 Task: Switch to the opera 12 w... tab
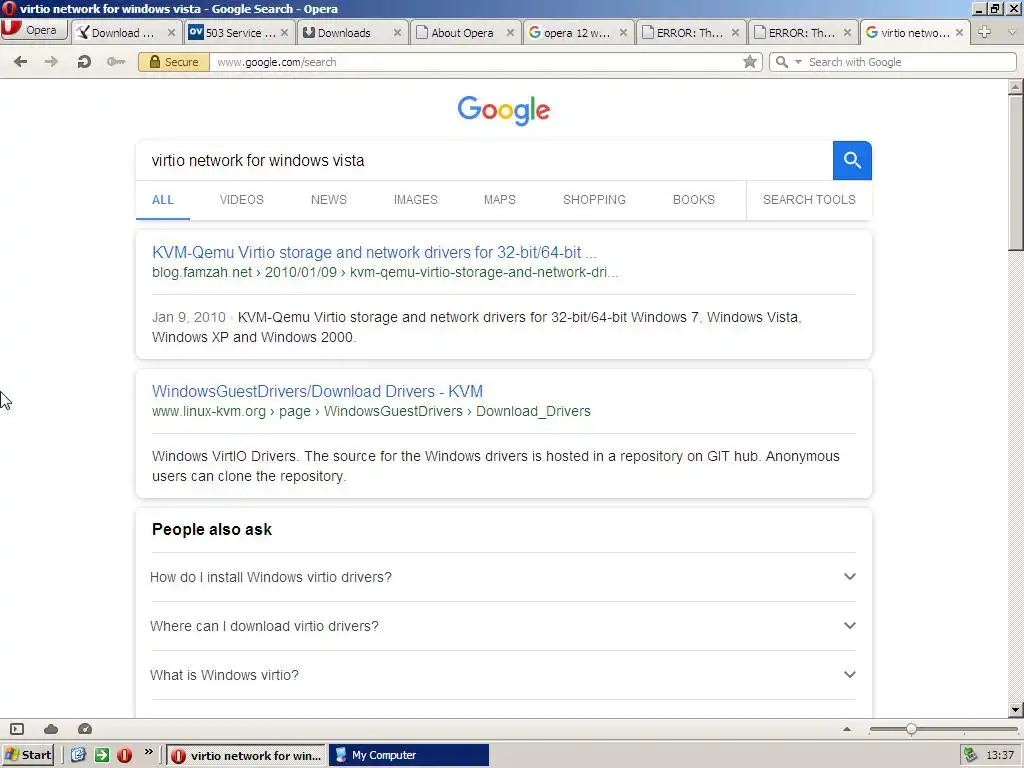tap(577, 33)
